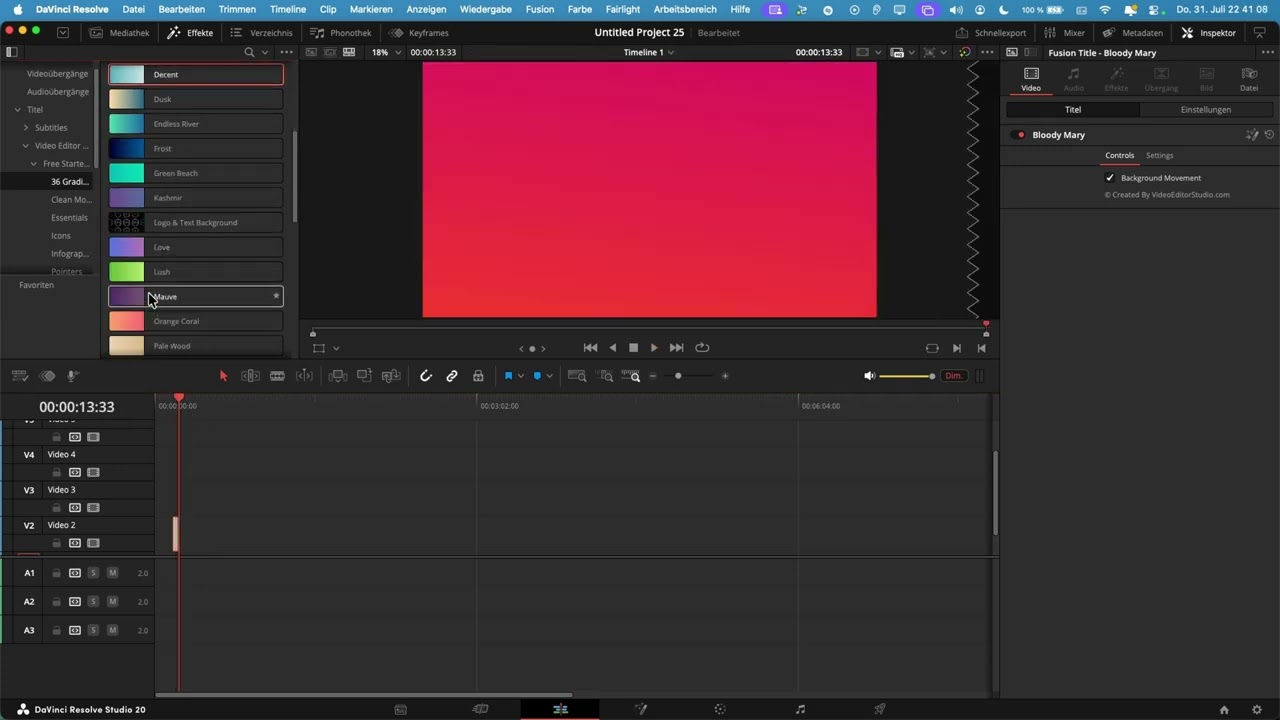
Task: Open the timeline view options icon
Action: click(19, 376)
